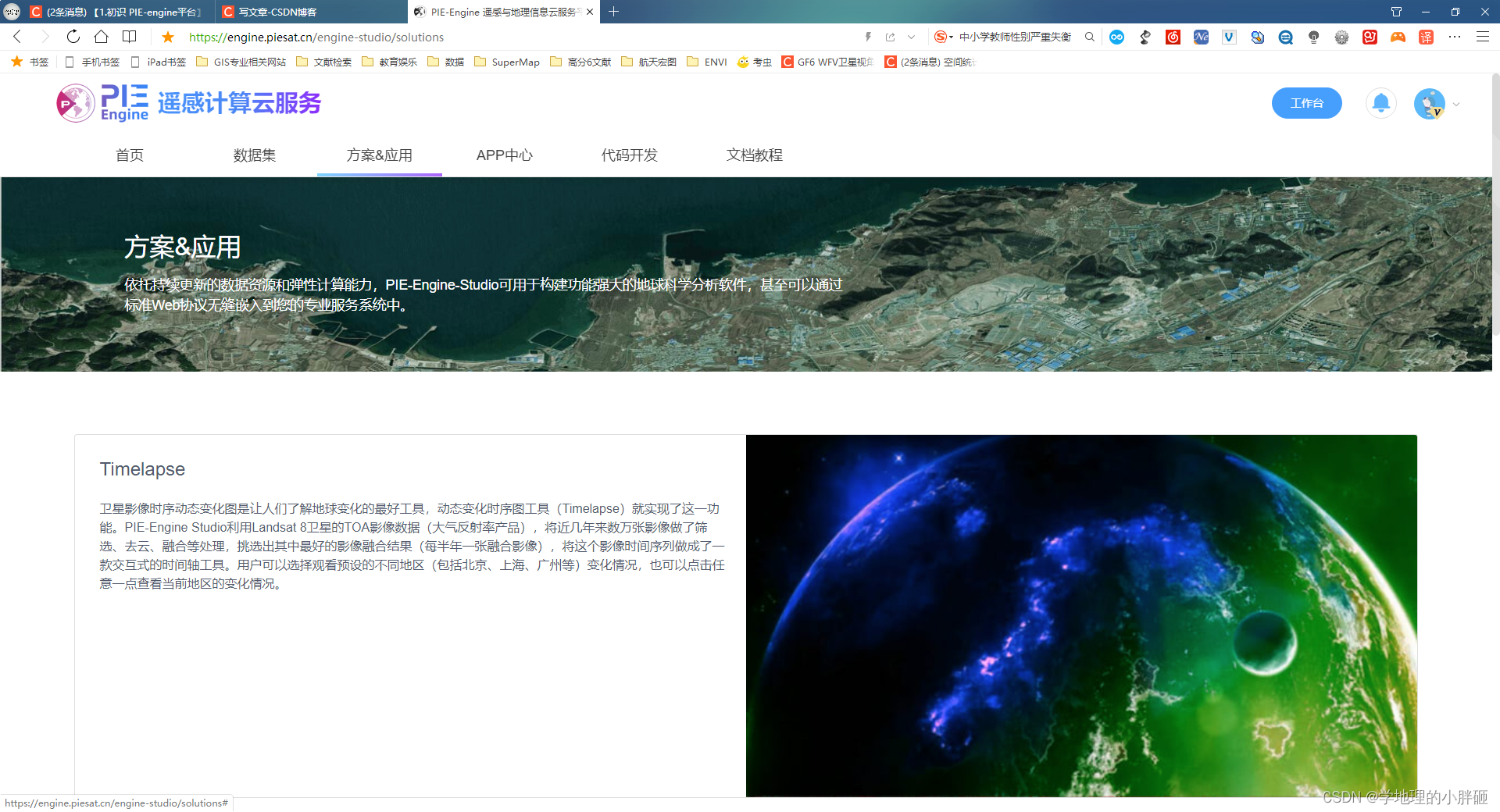Click the lightning speed-mode icon
The image size is (1500, 812).
click(x=868, y=37)
